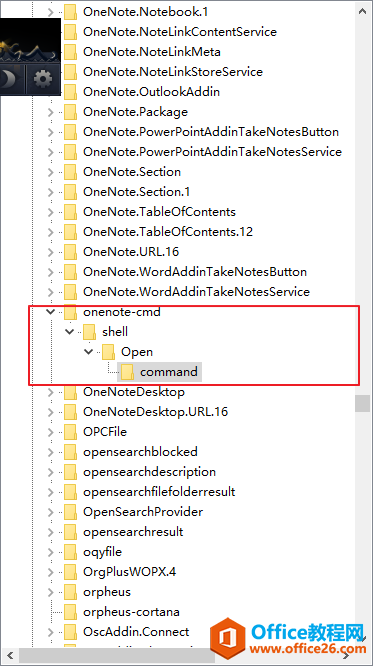
Task: Collapse the onenote-cmd key
Action: coord(51,312)
